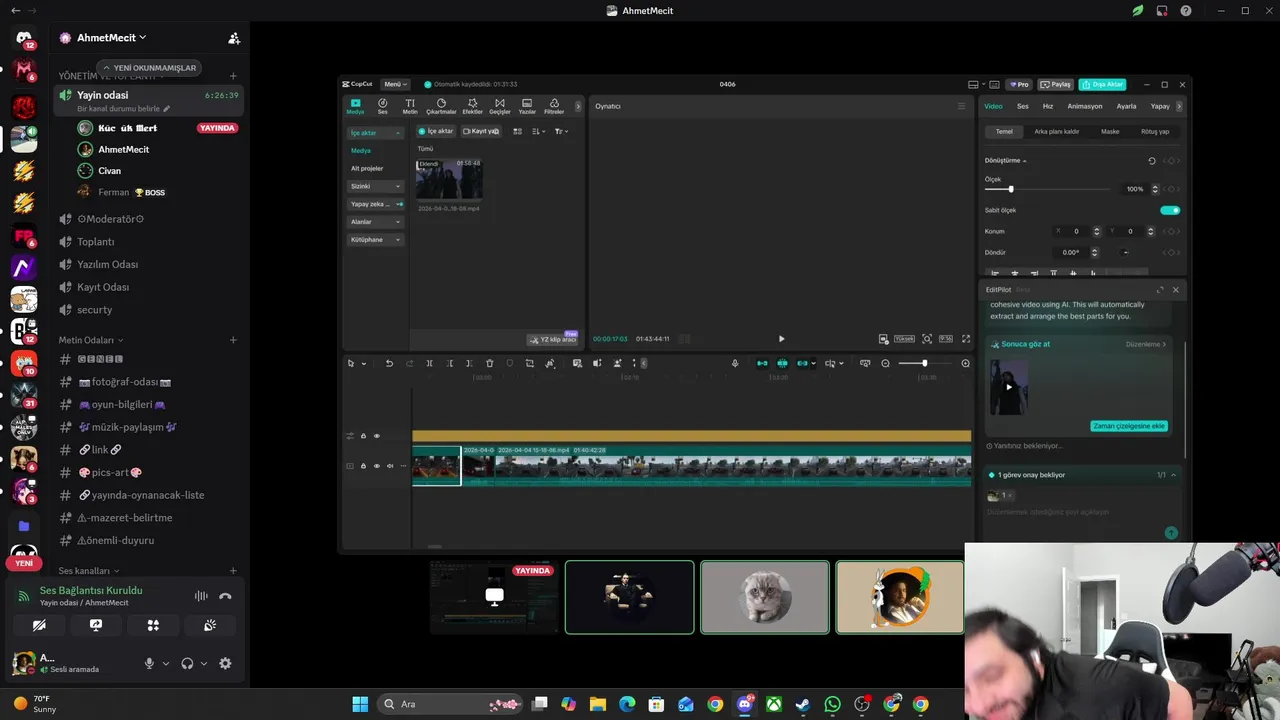Click zoom in icon on CapCut timeline
Image resolution: width=1280 pixels, height=720 pixels.
pyautogui.click(x=965, y=364)
